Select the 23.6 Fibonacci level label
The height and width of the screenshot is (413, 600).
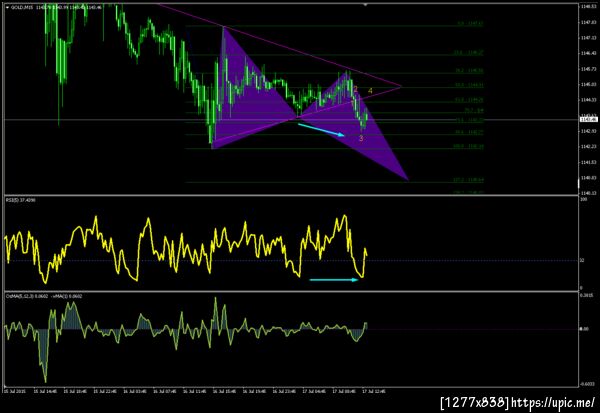tap(468, 52)
